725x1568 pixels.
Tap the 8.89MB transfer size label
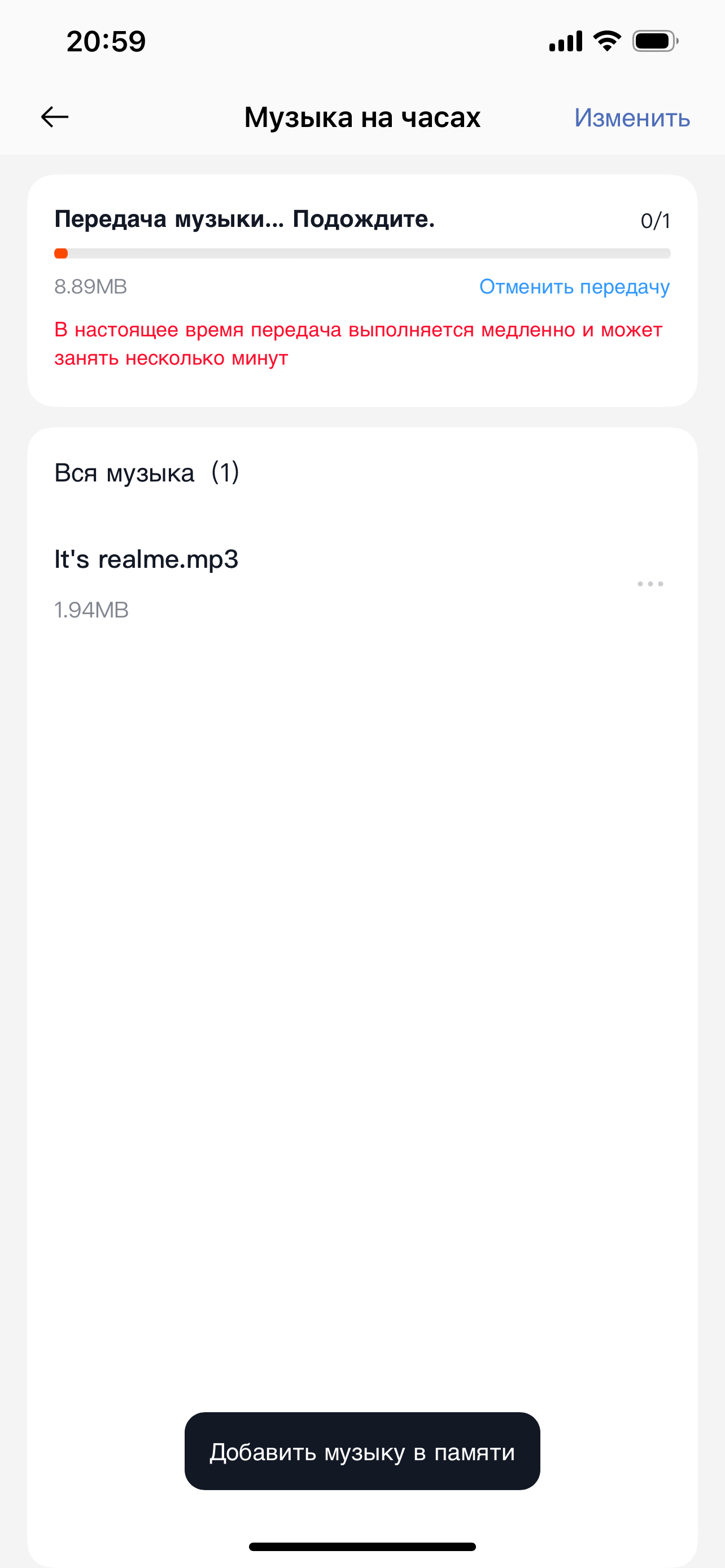point(91,286)
